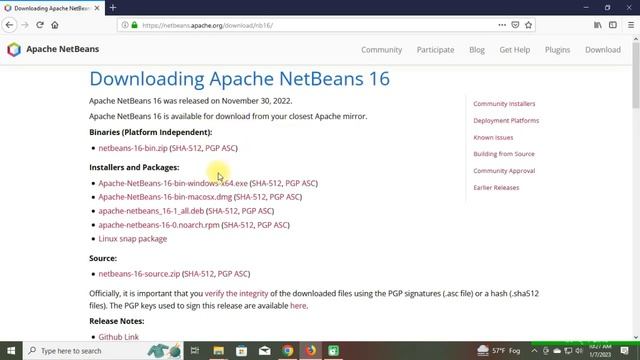Screen dimensions: 640x360
Task: Open the Windows Start menu
Action: coord(11,351)
